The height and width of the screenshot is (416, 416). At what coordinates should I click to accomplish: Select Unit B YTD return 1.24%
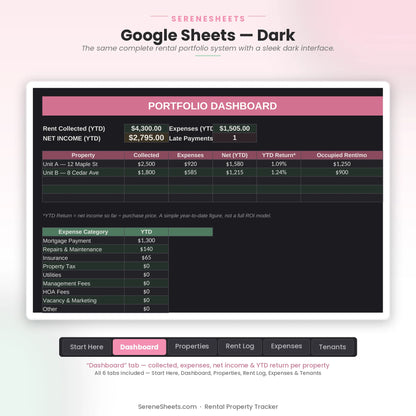pos(279,173)
